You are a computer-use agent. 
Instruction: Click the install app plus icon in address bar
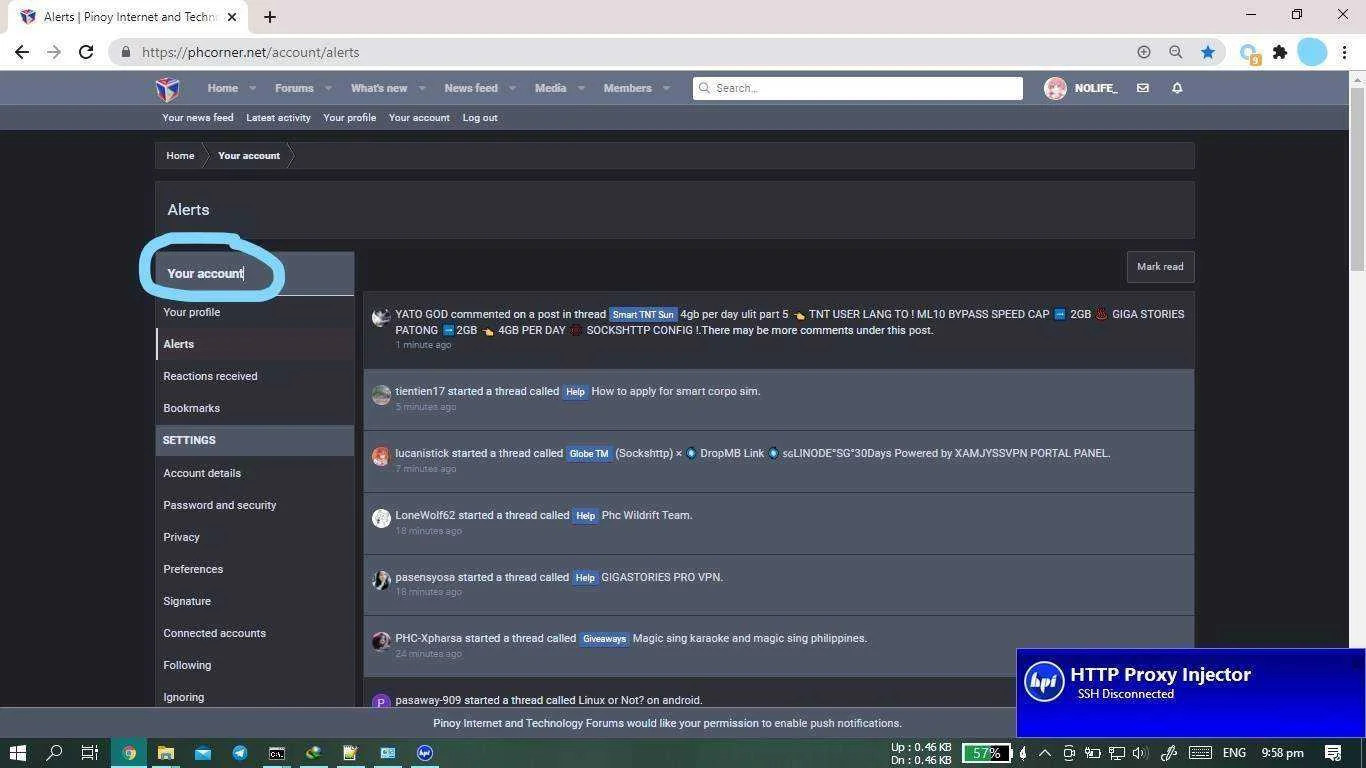1143,52
